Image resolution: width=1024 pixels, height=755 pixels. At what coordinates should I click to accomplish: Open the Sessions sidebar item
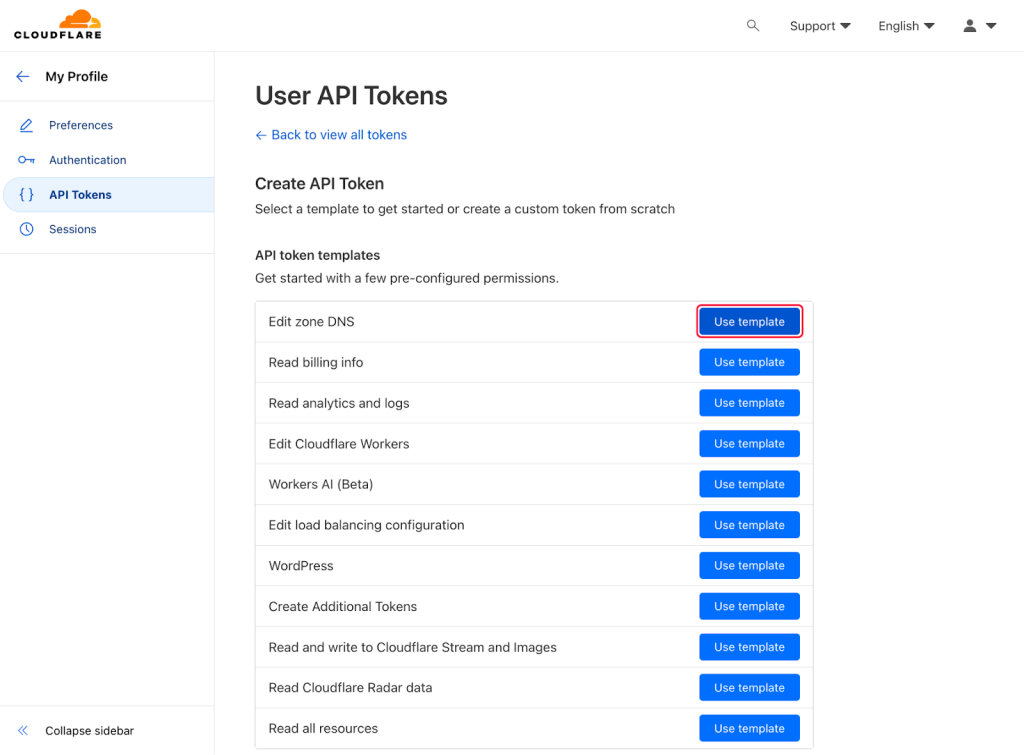pyautogui.click(x=73, y=229)
